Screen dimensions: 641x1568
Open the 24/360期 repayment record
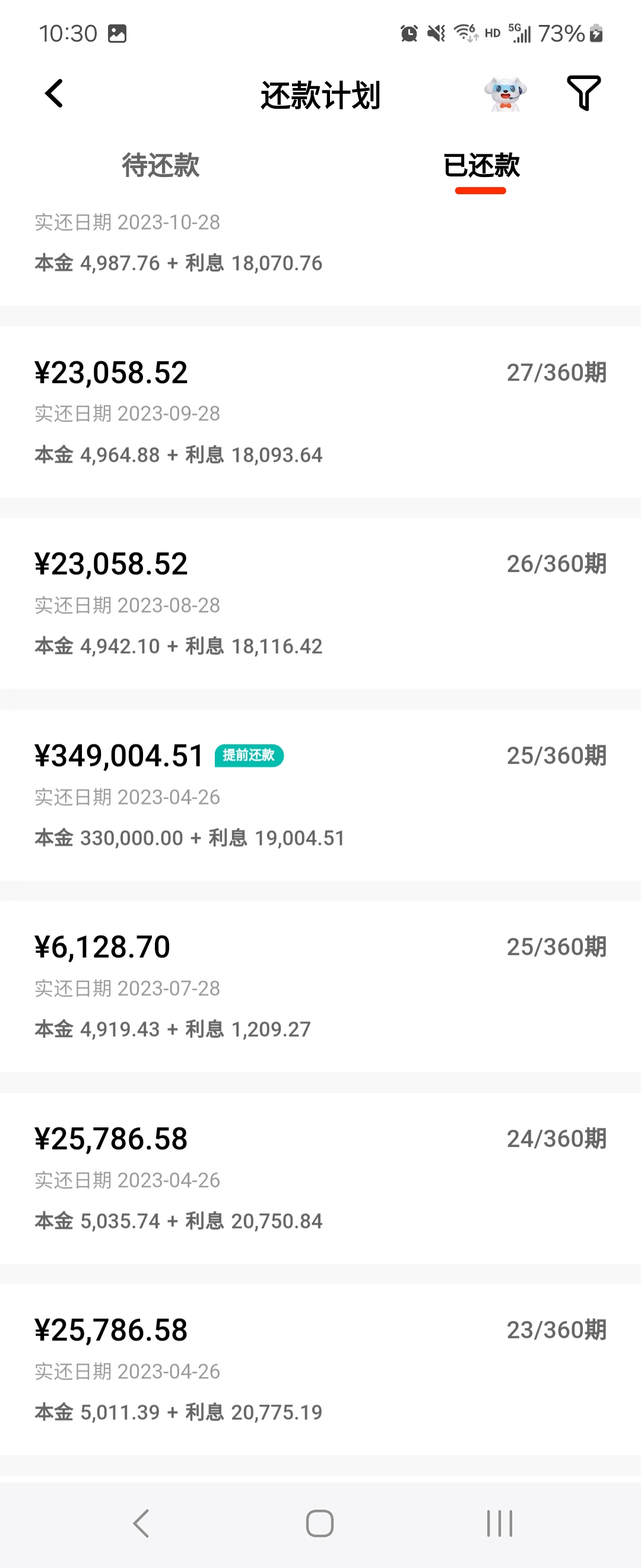point(320,1178)
